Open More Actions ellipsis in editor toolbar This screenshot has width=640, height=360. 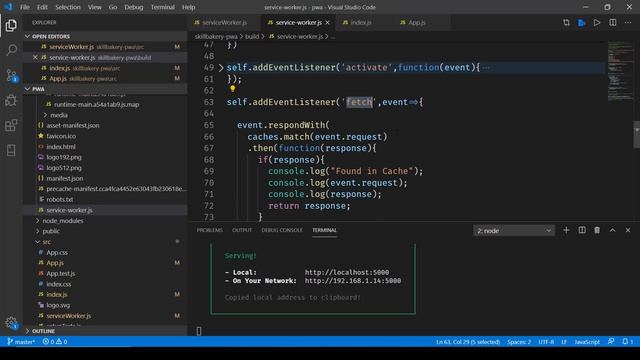(x=628, y=22)
